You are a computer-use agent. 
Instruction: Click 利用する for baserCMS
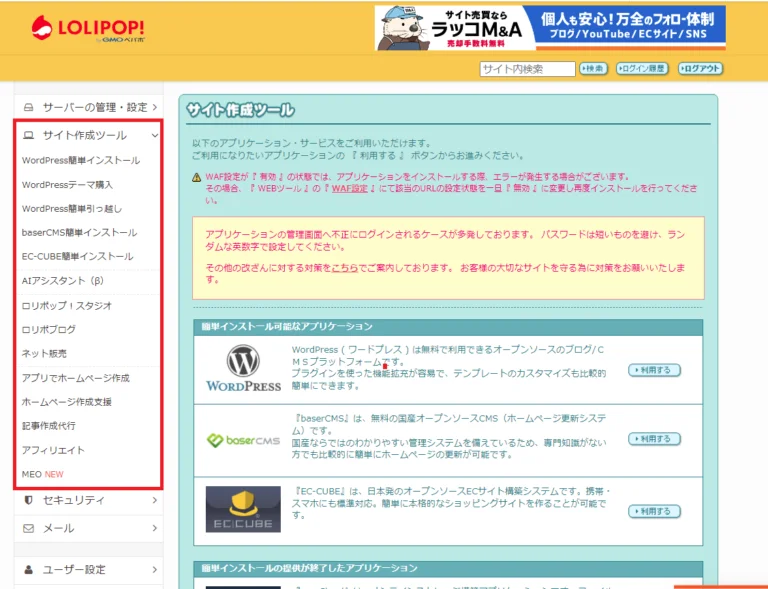(x=654, y=439)
